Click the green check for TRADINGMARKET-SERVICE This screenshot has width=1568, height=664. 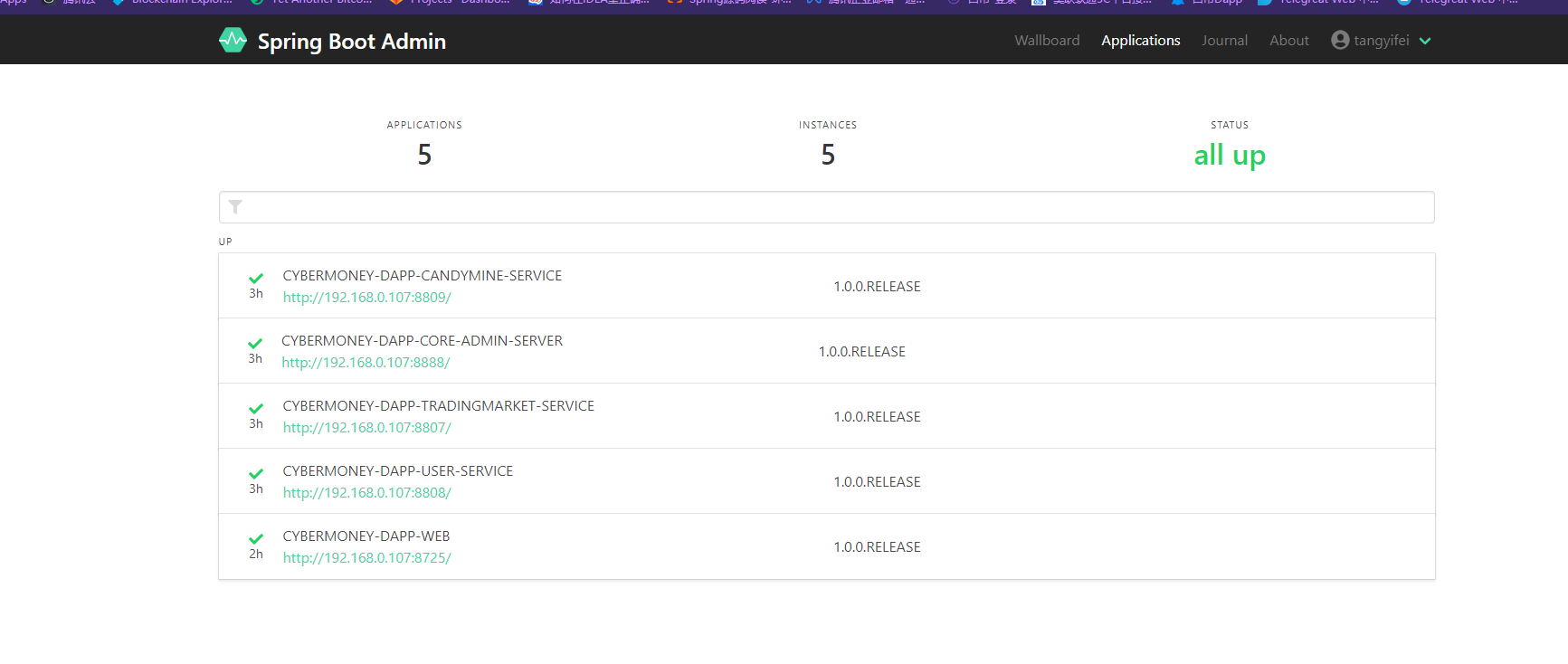256,409
